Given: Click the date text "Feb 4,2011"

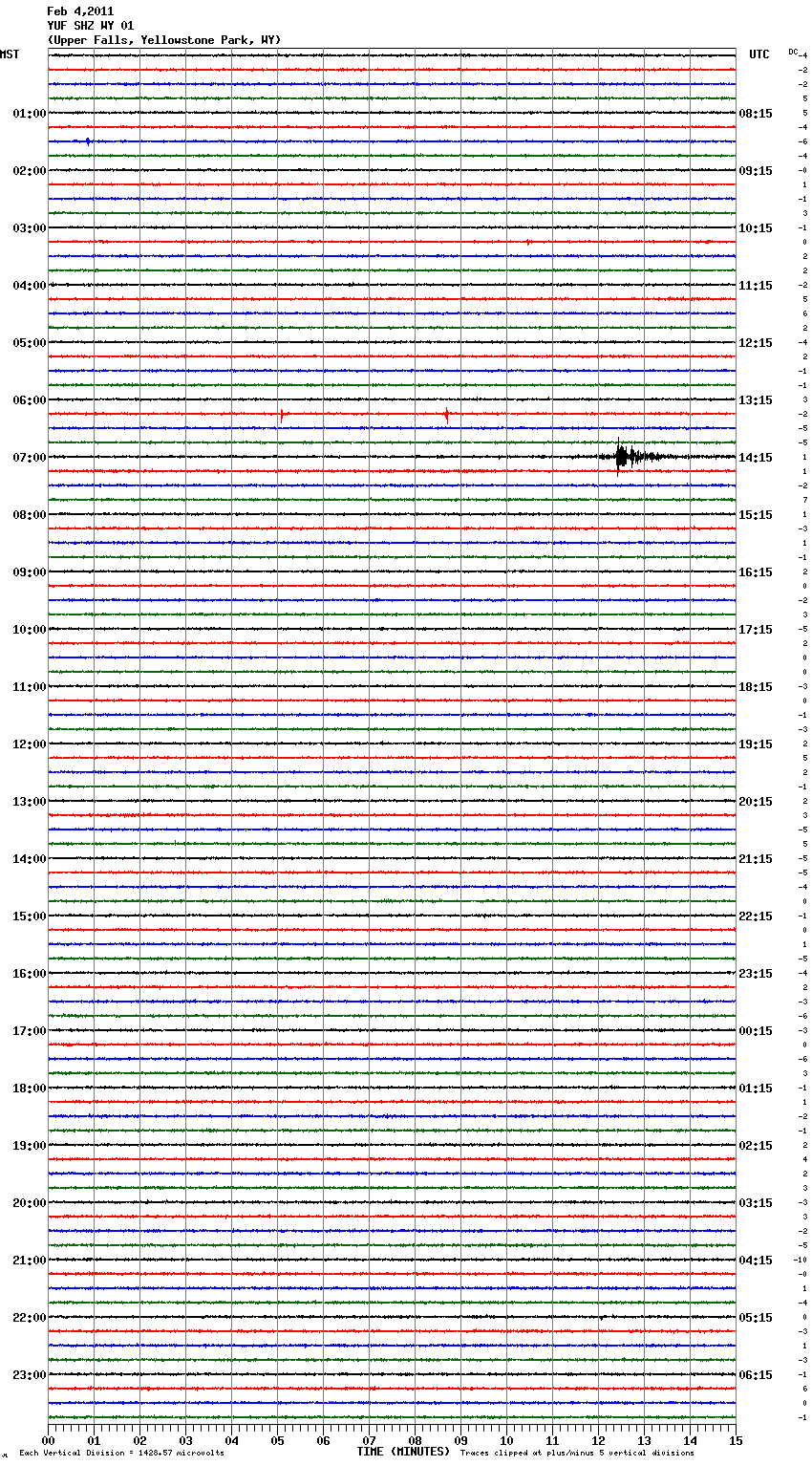Looking at the screenshot, I should (80, 11).
